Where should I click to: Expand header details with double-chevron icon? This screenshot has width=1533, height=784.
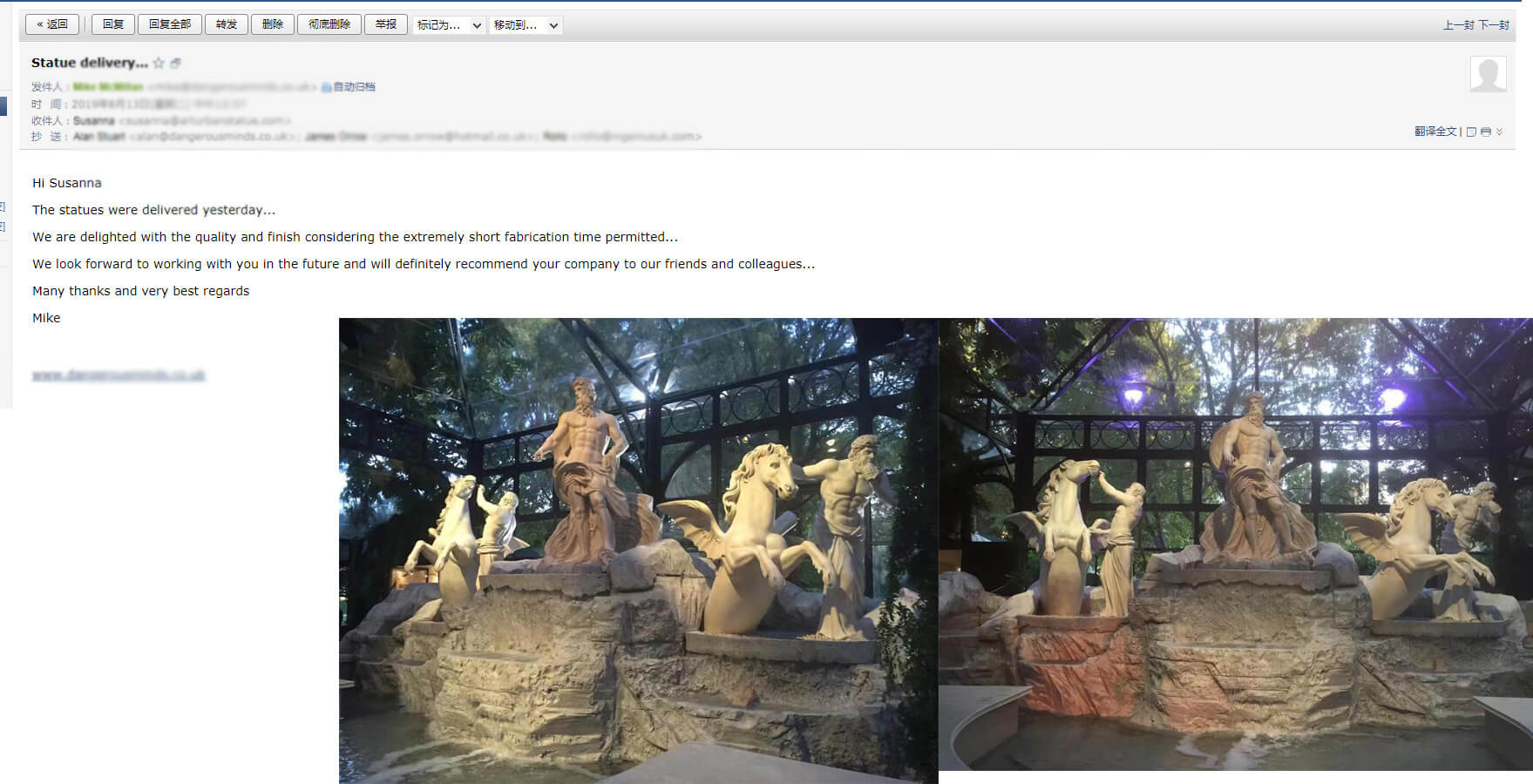(x=1499, y=132)
